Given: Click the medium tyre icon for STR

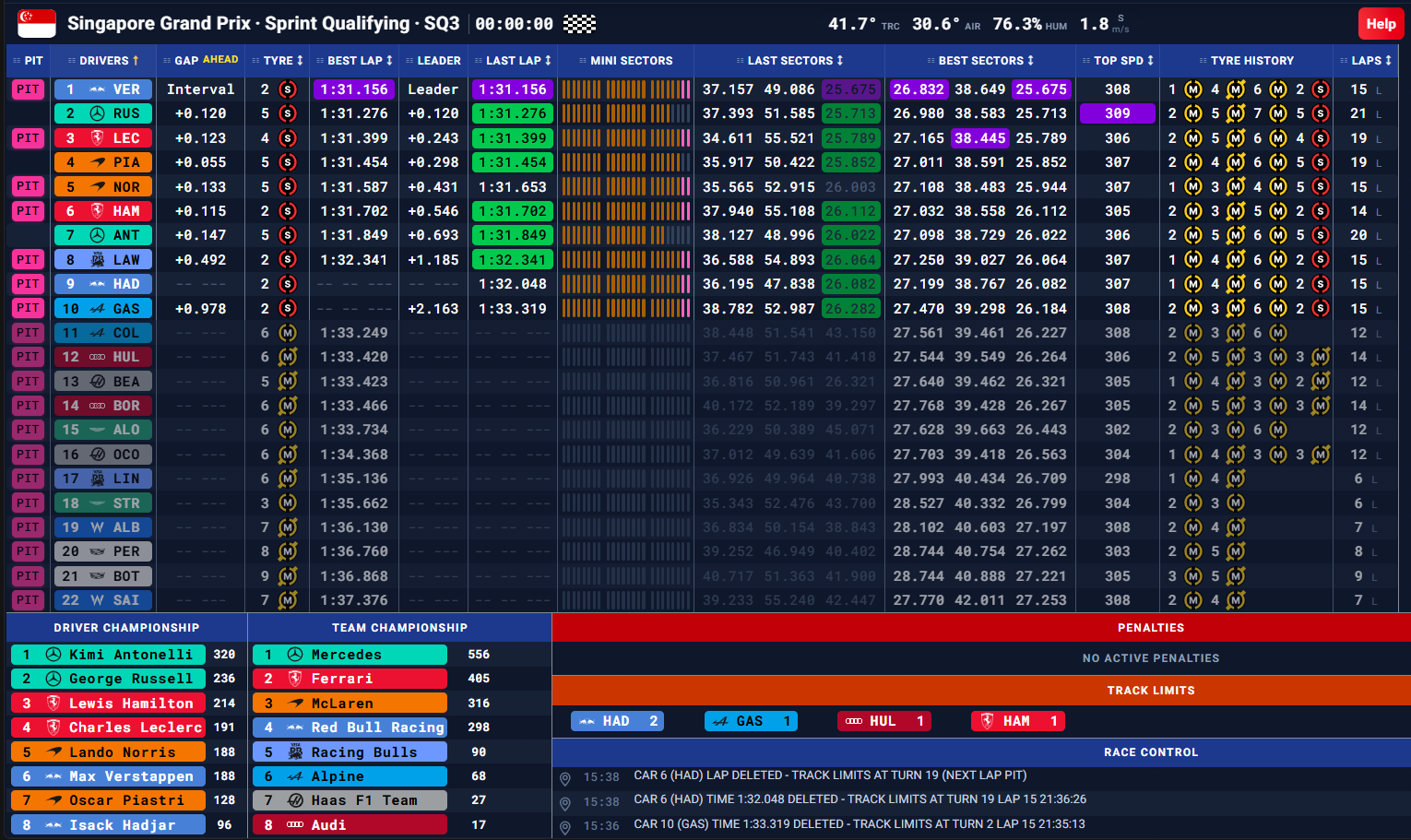Looking at the screenshot, I should coord(288,503).
